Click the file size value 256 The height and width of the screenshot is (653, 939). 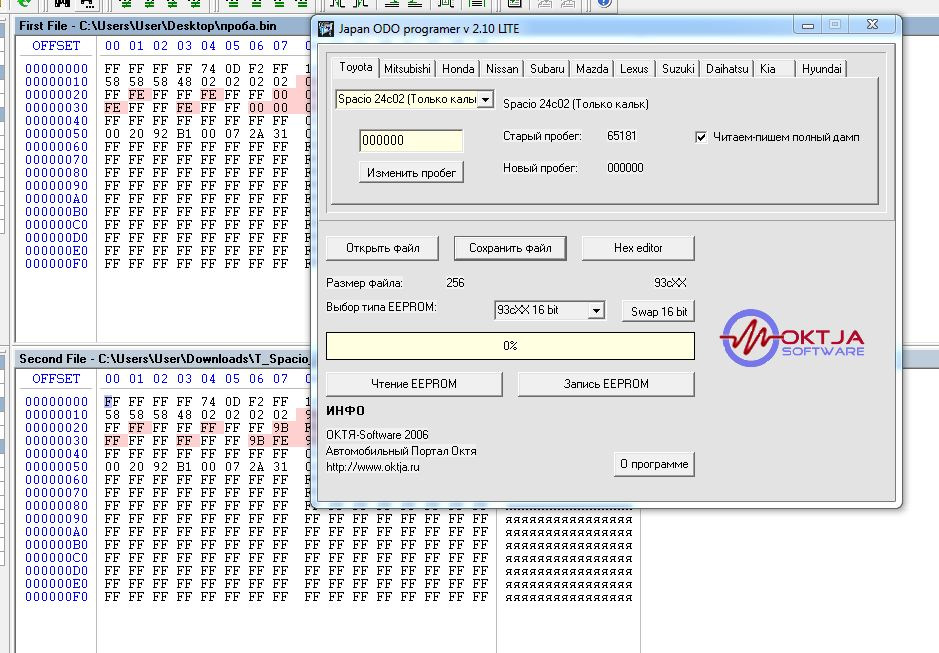pos(455,283)
